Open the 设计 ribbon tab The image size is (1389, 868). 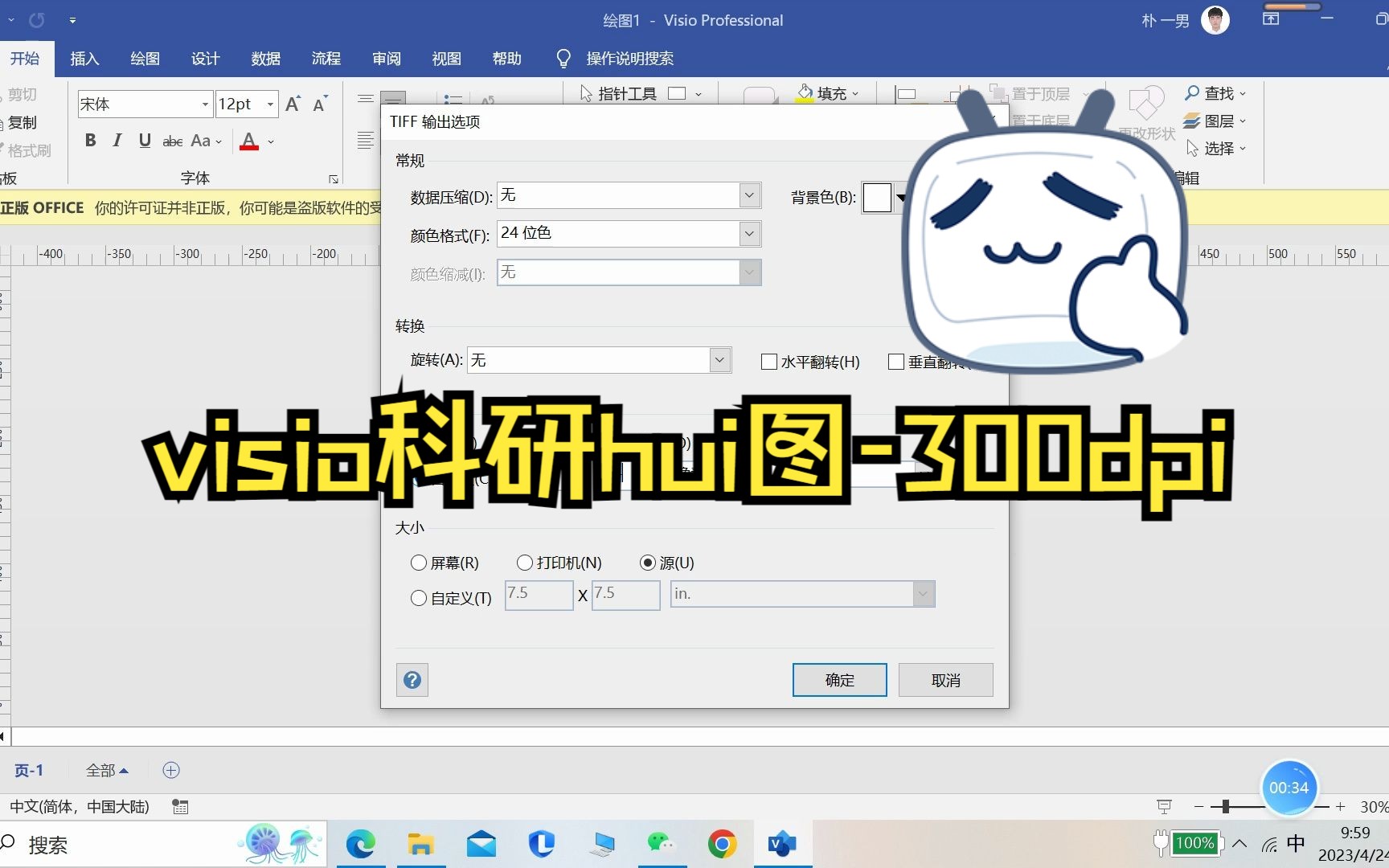(x=205, y=59)
